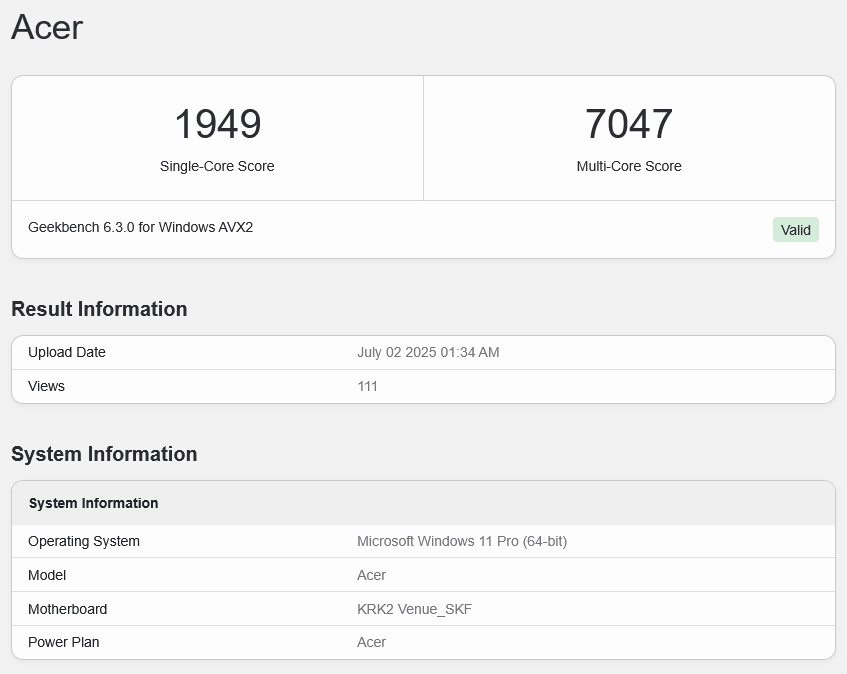Image resolution: width=847 pixels, height=674 pixels.
Task: Select the Power Plan row
Action: pos(63,642)
